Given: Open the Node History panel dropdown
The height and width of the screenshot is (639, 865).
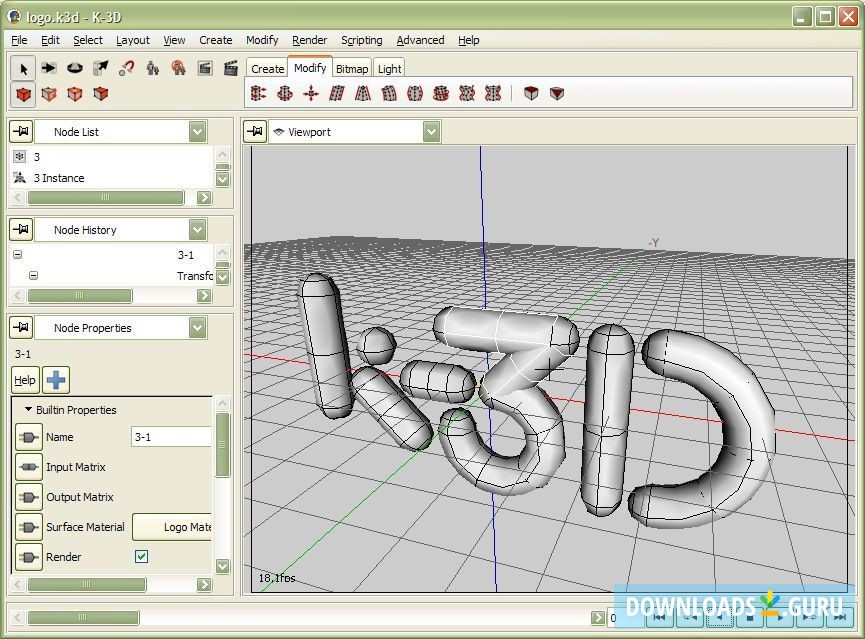Looking at the screenshot, I should (197, 230).
